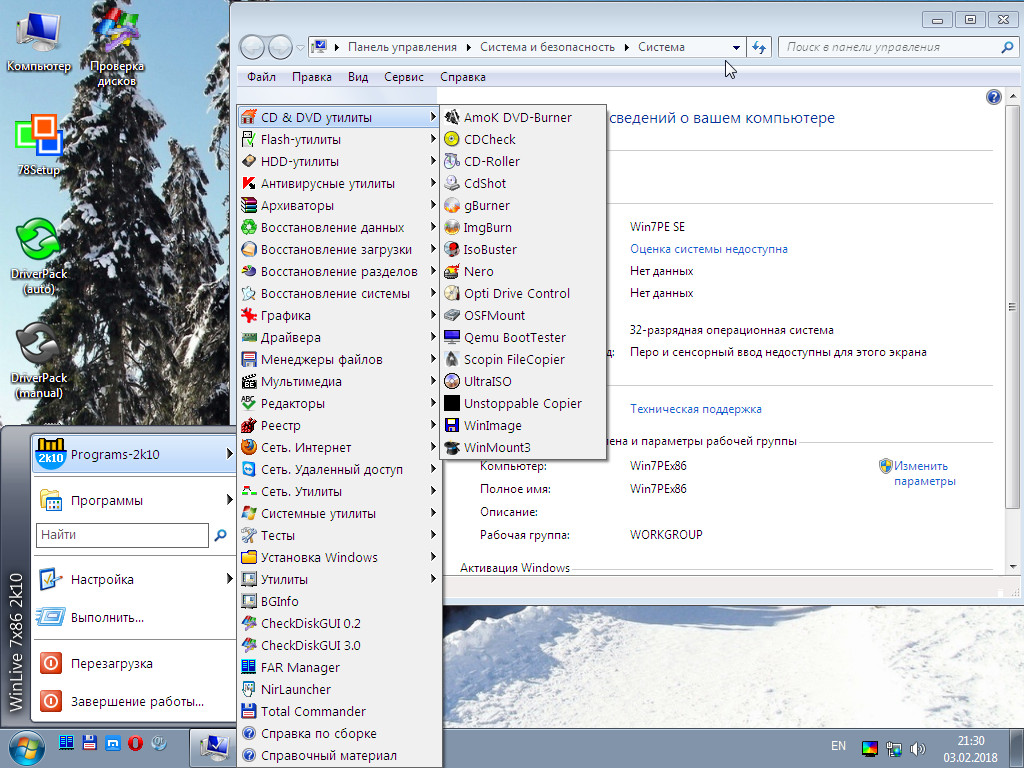The image size is (1024, 768).
Task: Open the 78Setup desktop shortcut
Action: 38,145
